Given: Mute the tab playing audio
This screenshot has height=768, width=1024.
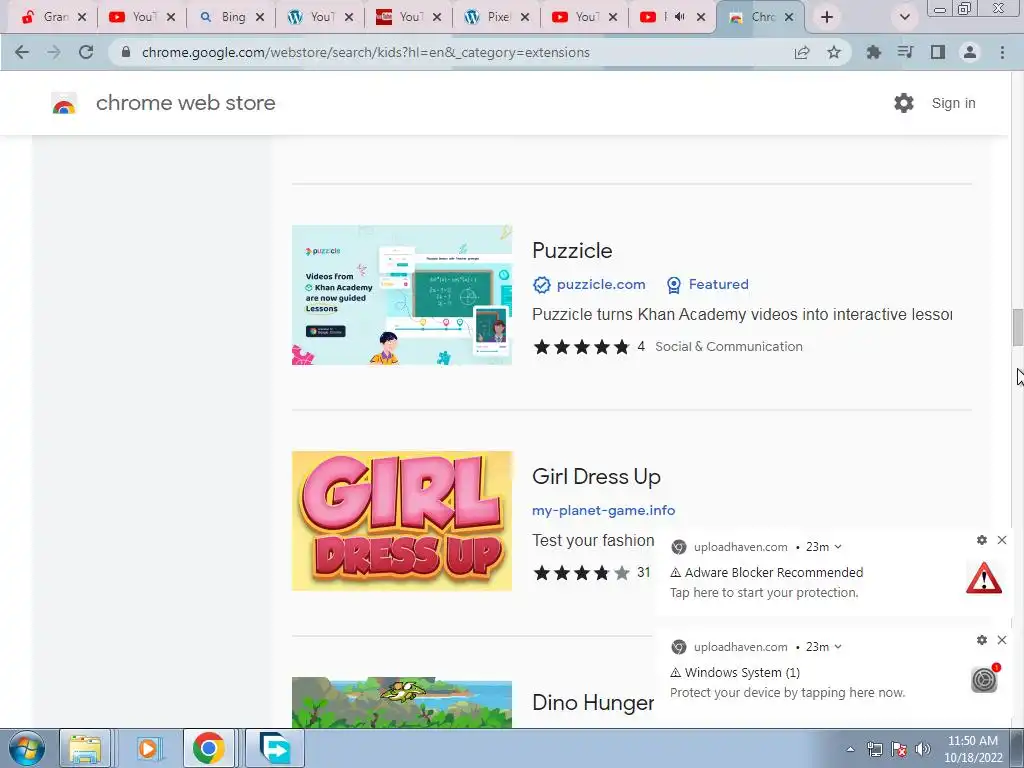Looking at the screenshot, I should coord(680,17).
